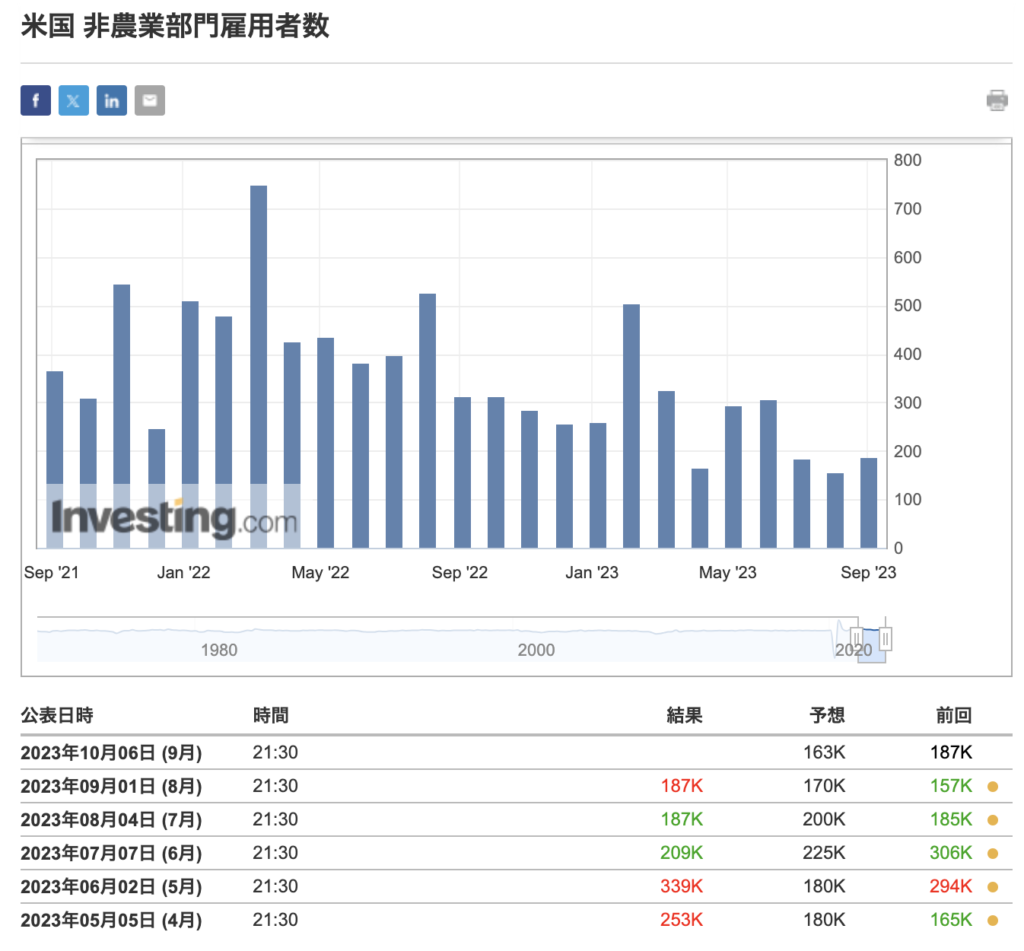Image resolution: width=1024 pixels, height=951 pixels.
Task: Select the row 2023年07月07日 (6月)
Action: 516,852
